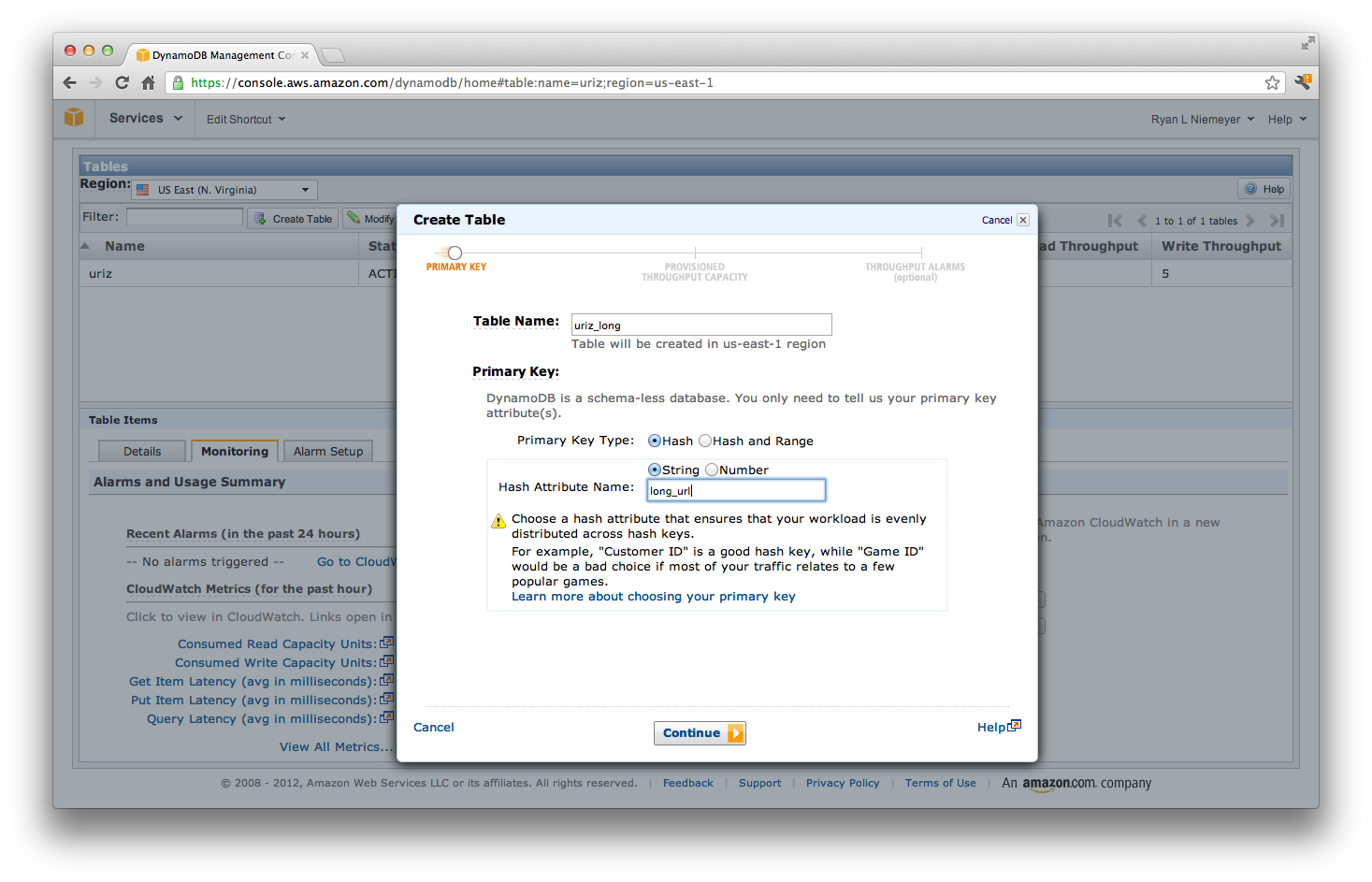Image resolution: width=1372 pixels, height=882 pixels.
Task: Click inside the Table Name input field
Action: point(700,324)
